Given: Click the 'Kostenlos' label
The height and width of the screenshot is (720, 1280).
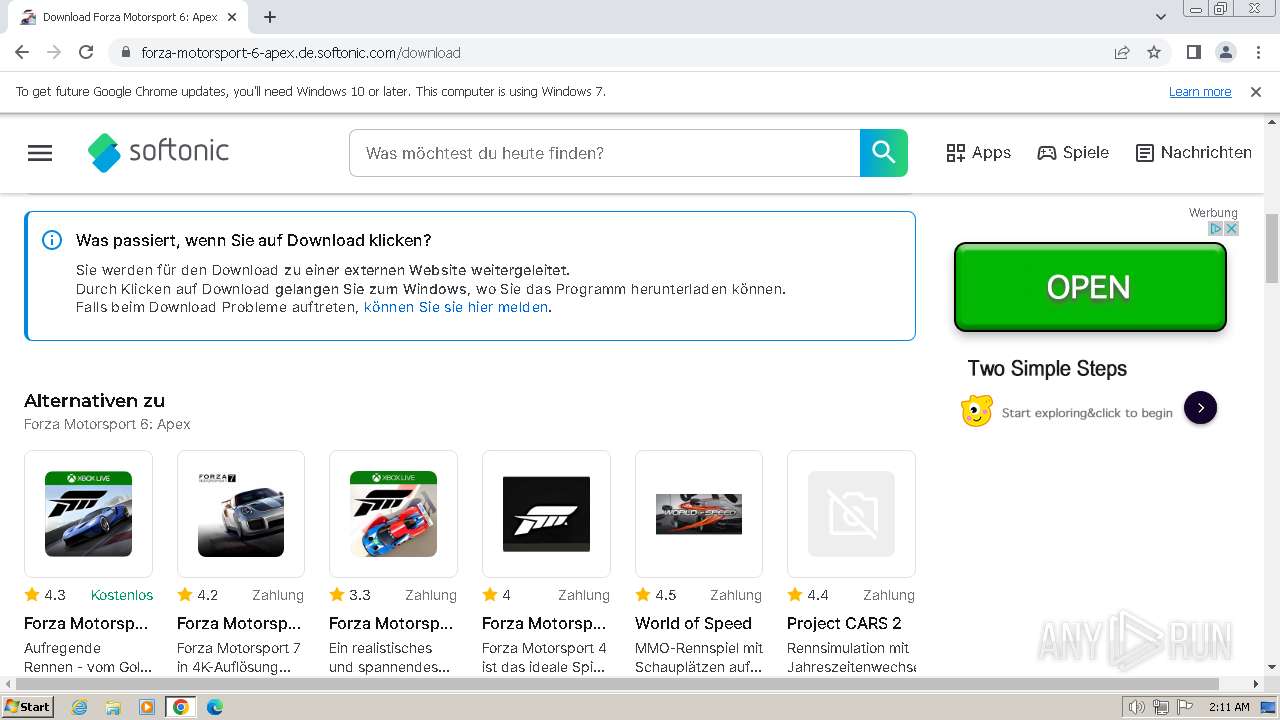Looking at the screenshot, I should tap(122, 595).
